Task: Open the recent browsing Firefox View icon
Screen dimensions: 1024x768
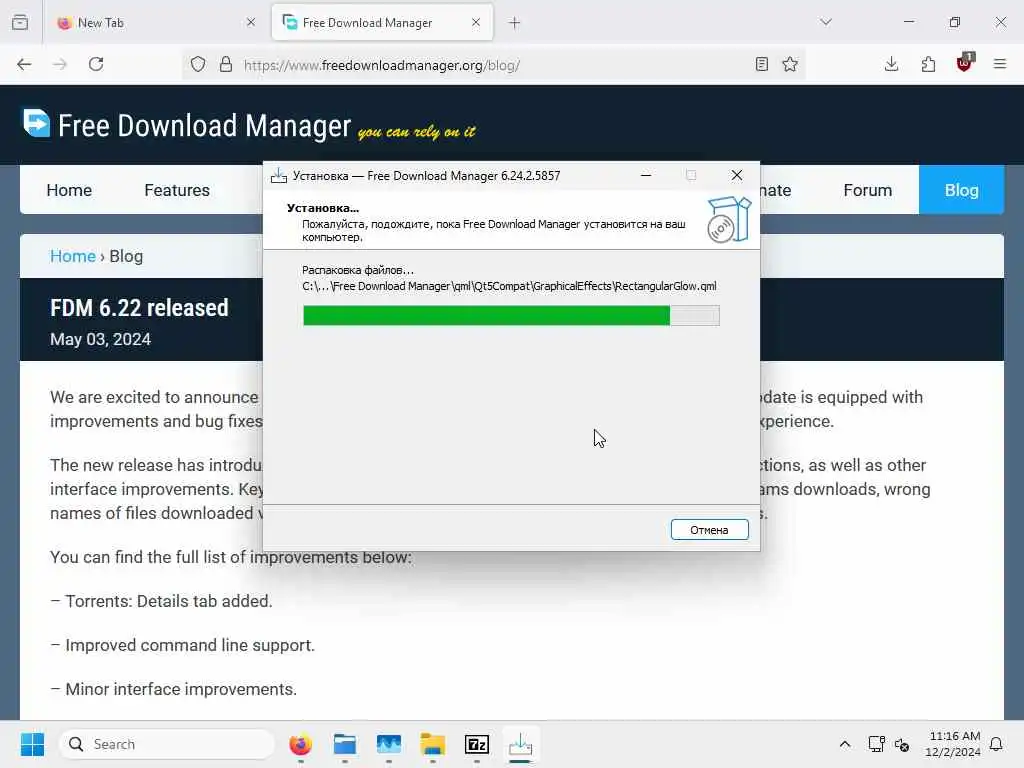Action: coord(20,22)
